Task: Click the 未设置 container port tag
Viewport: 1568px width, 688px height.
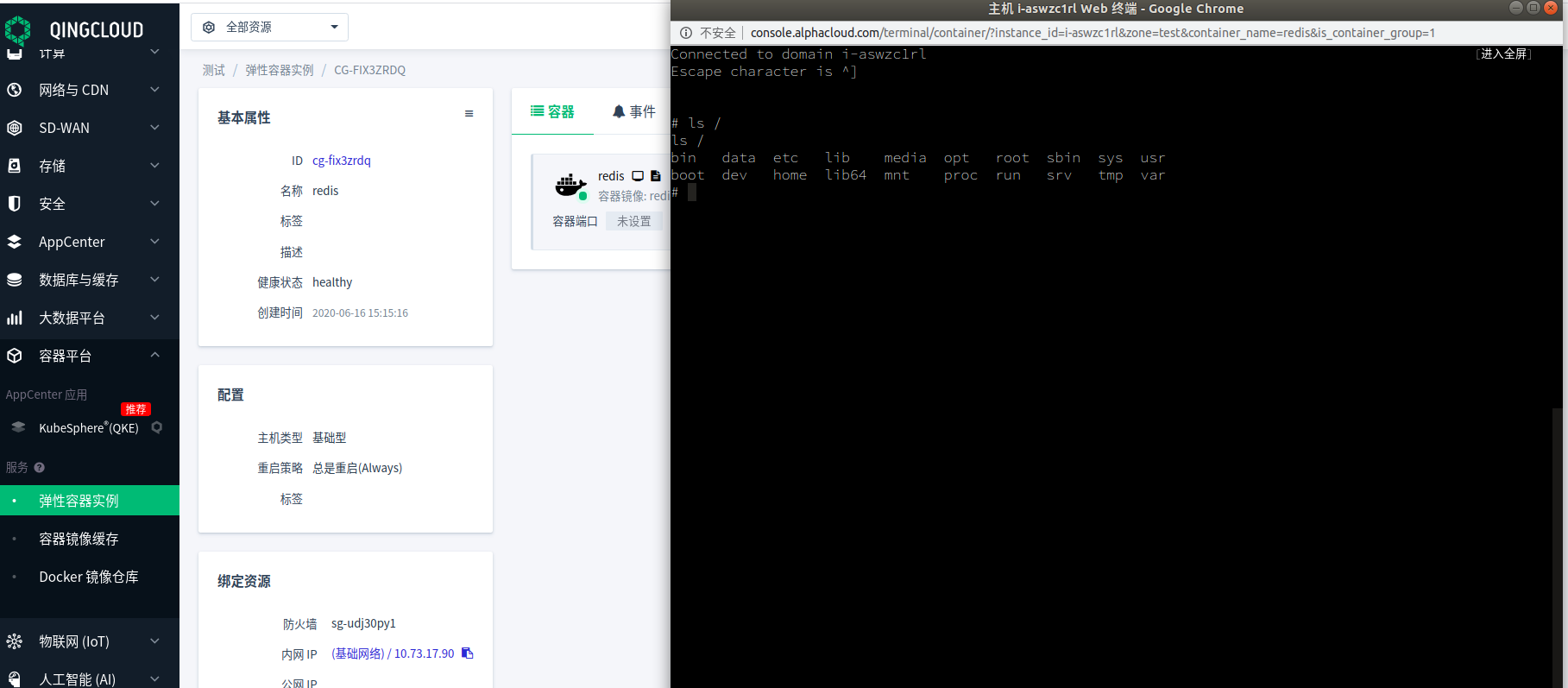Action: point(634,222)
